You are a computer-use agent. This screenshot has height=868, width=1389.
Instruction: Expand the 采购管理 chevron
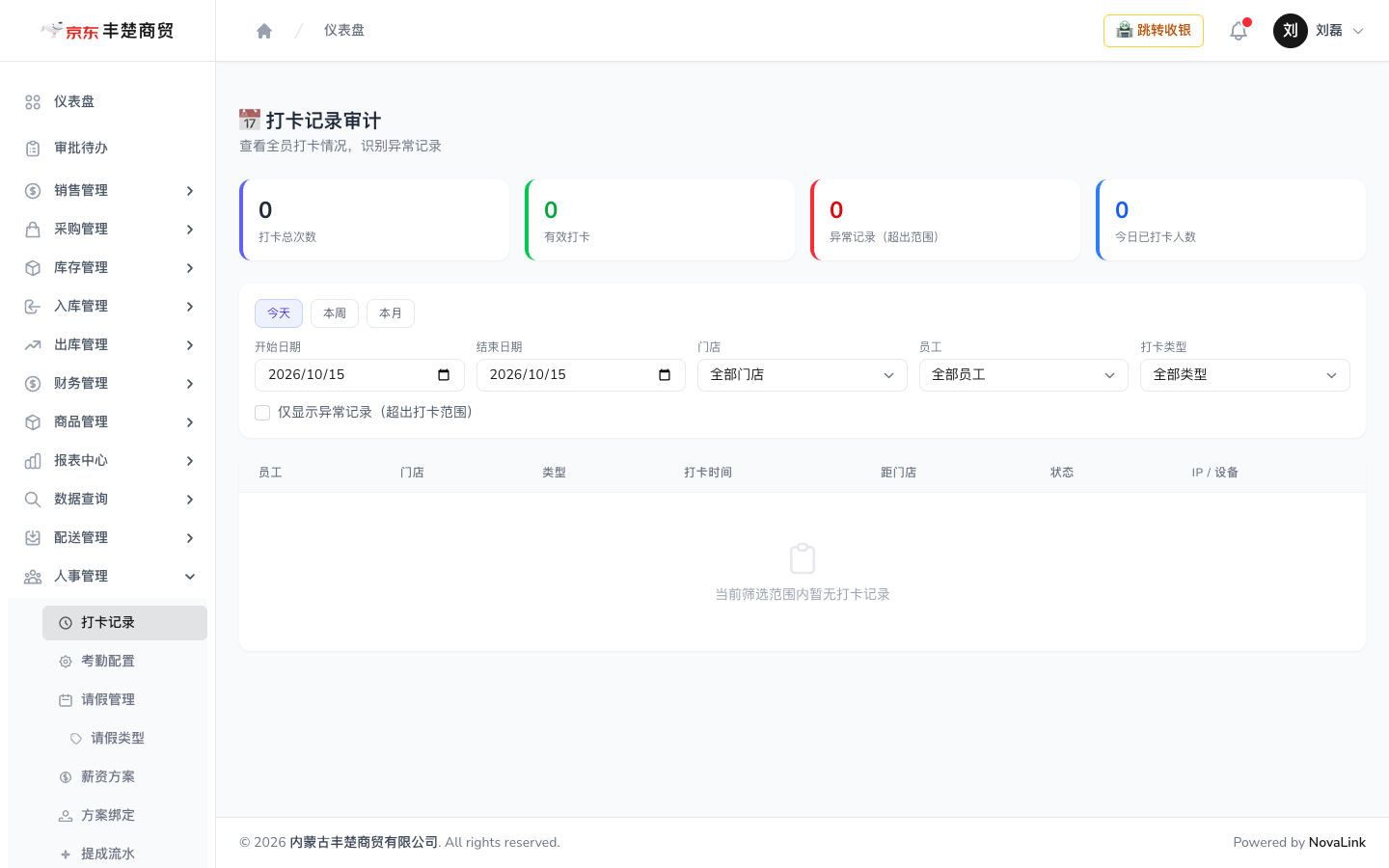pos(190,230)
